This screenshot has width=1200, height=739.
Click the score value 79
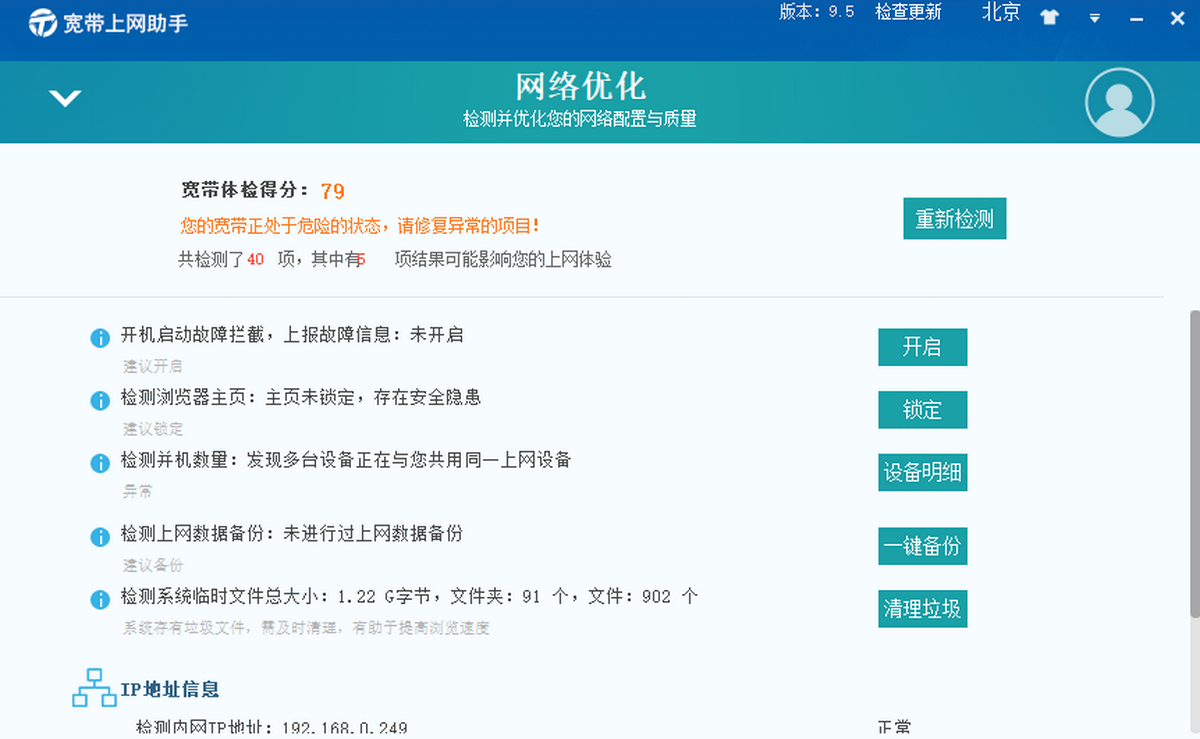pos(333,191)
